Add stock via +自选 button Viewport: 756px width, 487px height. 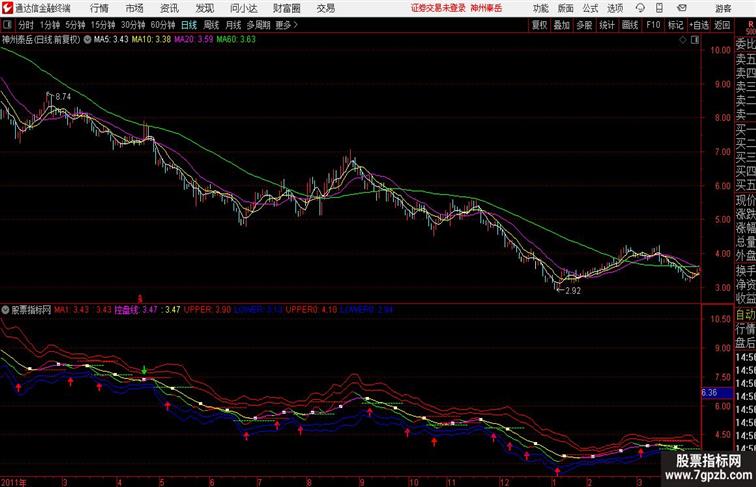click(699, 25)
